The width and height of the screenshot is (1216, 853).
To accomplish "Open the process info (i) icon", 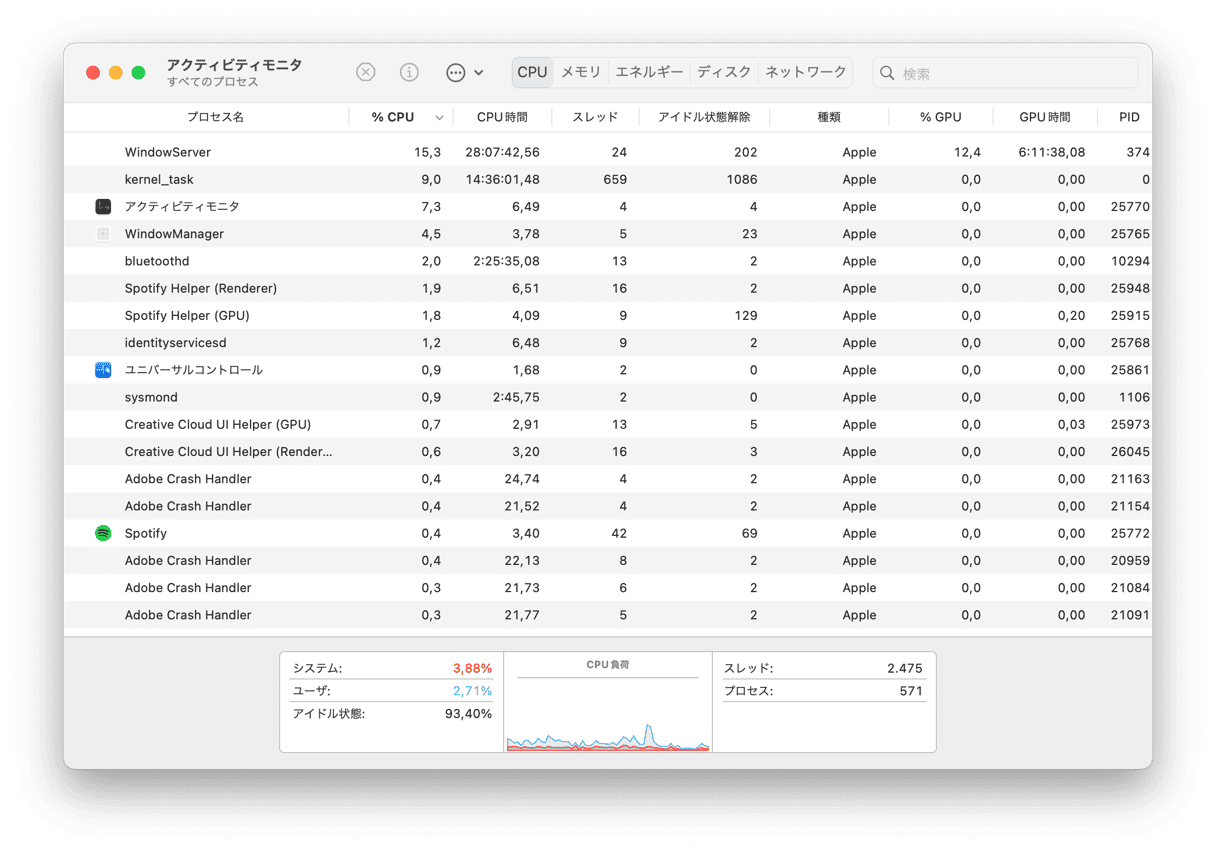I will tap(409, 72).
